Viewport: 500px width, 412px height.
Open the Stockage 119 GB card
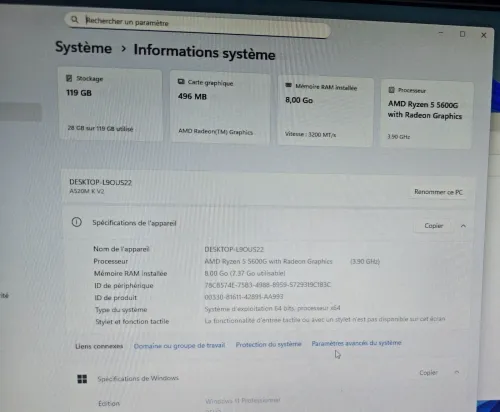[x=110, y=104]
